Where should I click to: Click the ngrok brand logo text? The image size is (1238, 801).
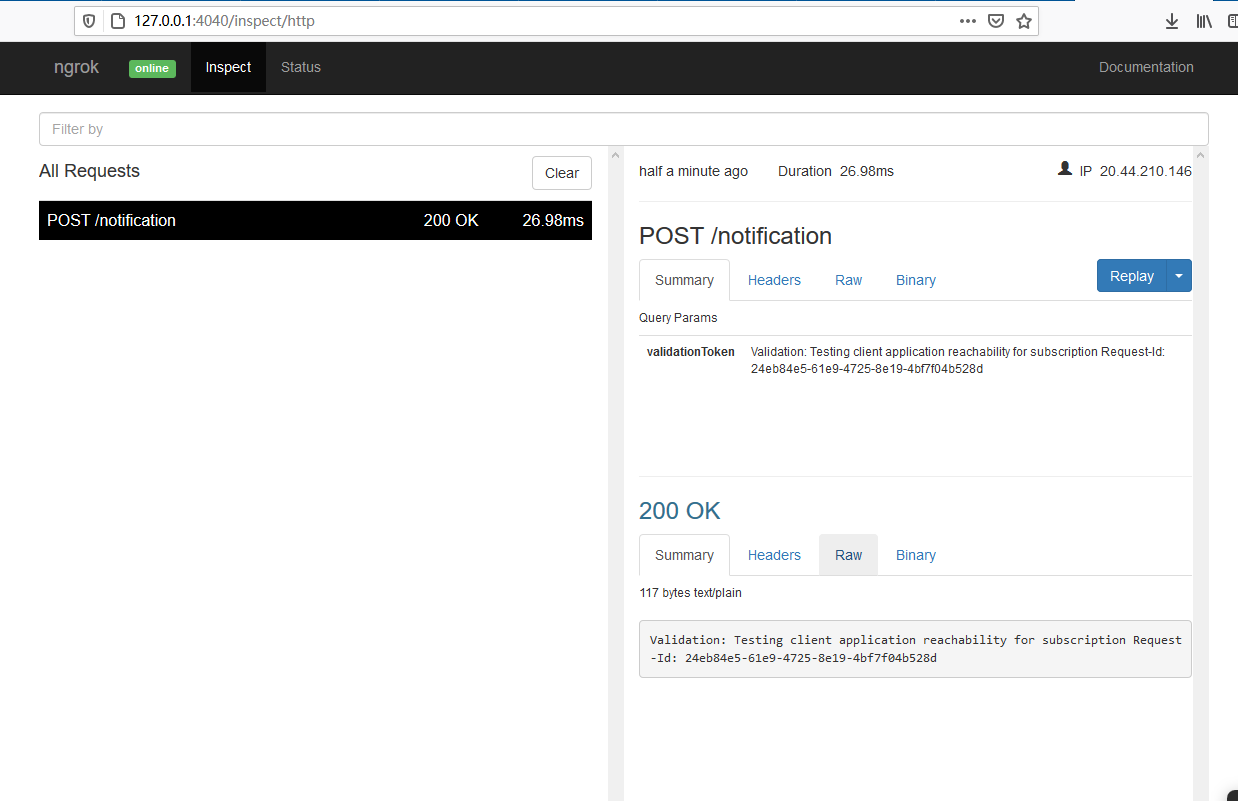coord(77,68)
